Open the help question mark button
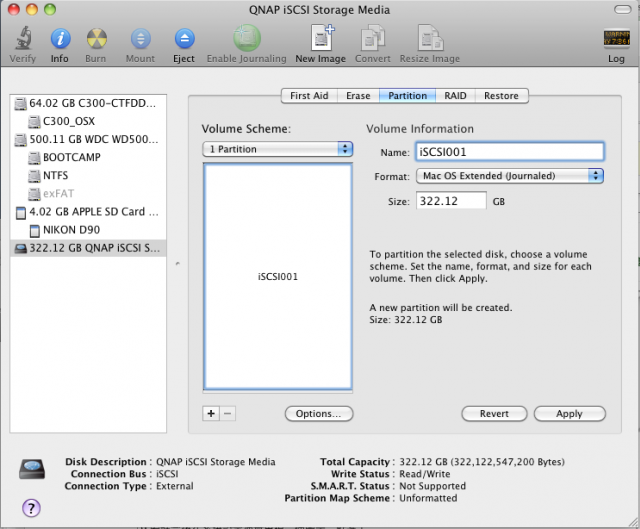 pos(31,508)
